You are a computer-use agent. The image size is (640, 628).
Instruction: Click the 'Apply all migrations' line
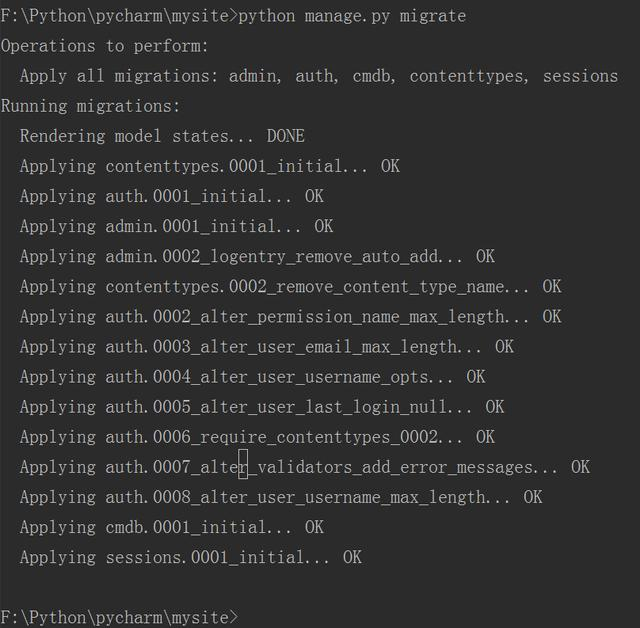click(x=319, y=76)
